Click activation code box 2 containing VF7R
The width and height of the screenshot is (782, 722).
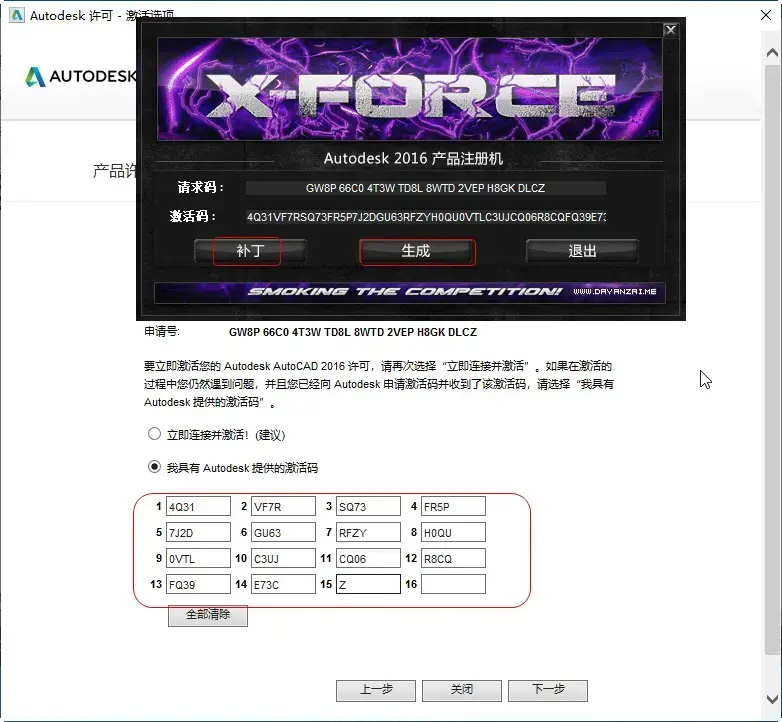(283, 506)
